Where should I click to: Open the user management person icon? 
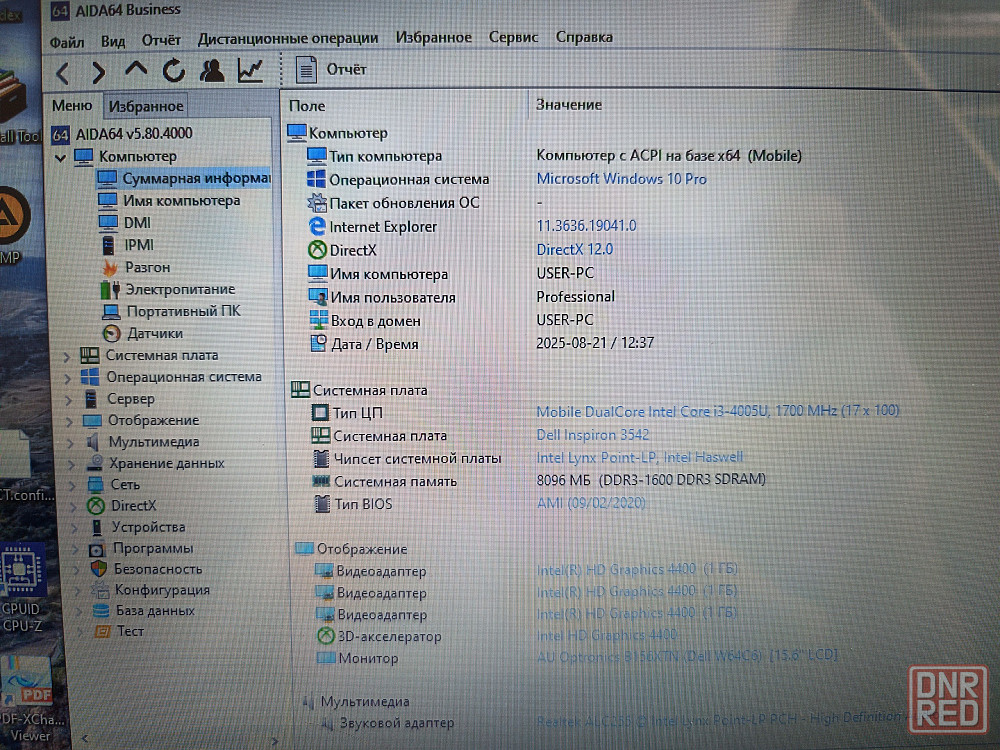click(x=212, y=70)
